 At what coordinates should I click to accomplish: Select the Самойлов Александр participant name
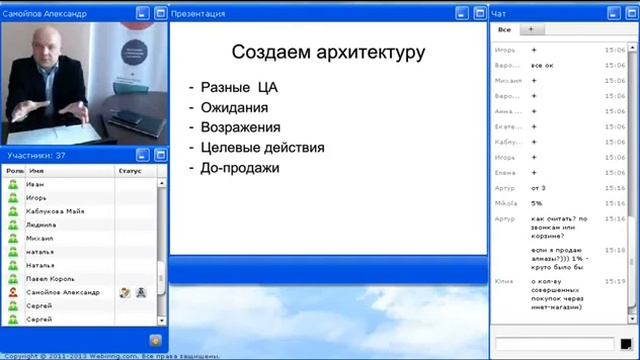pos(63,292)
